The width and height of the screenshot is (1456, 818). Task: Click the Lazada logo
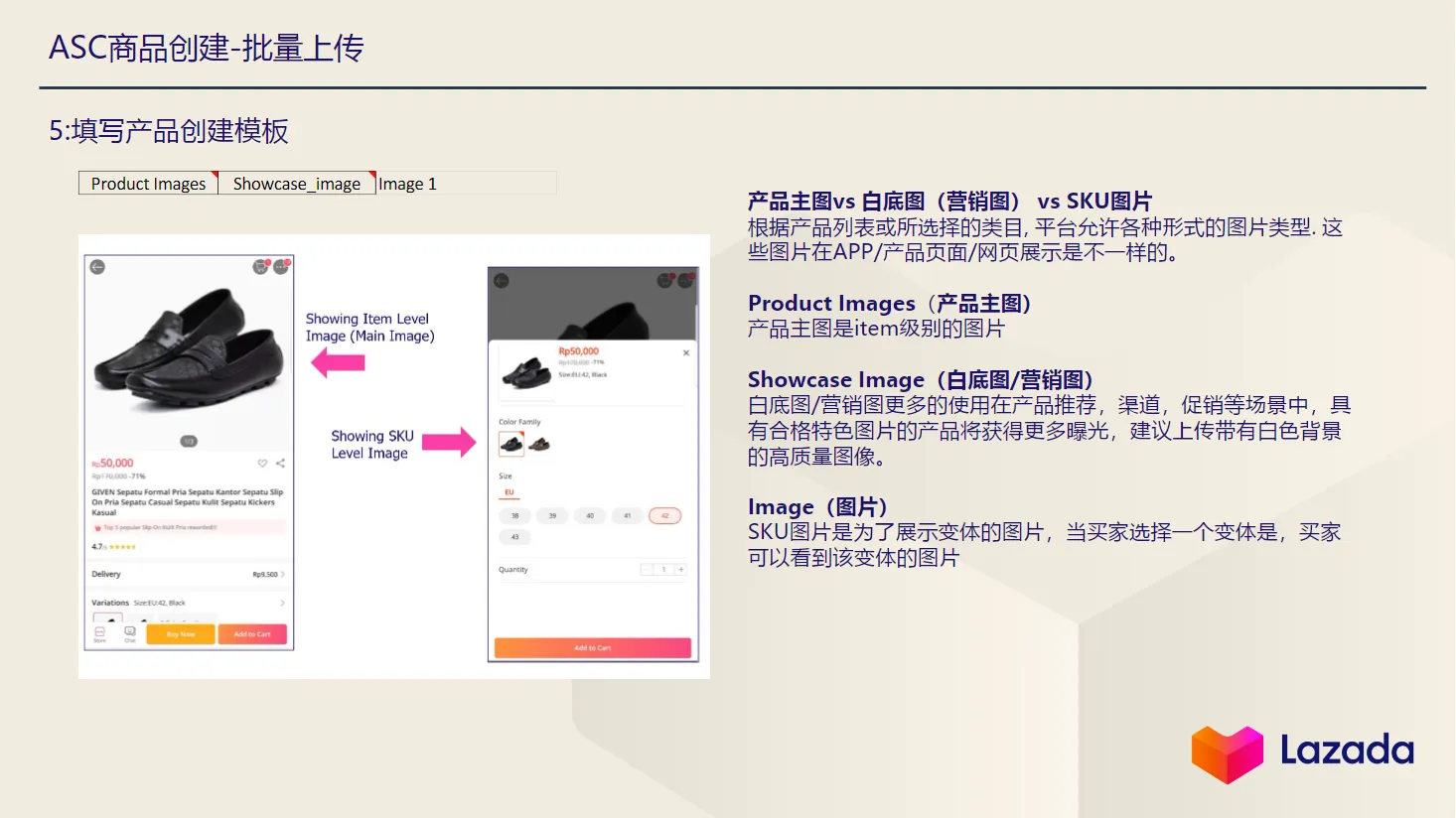[1301, 752]
